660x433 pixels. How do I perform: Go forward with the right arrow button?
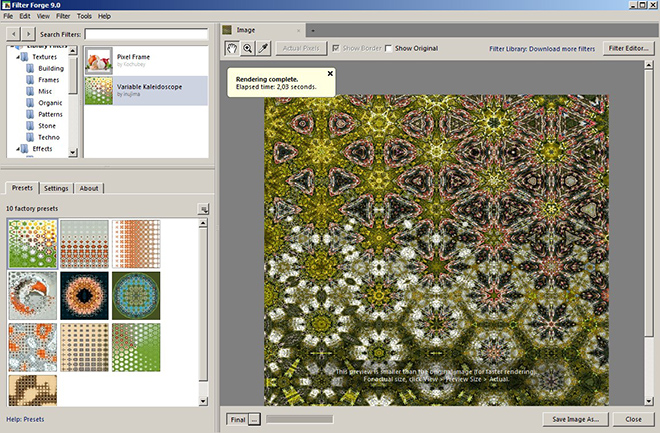tap(28, 34)
